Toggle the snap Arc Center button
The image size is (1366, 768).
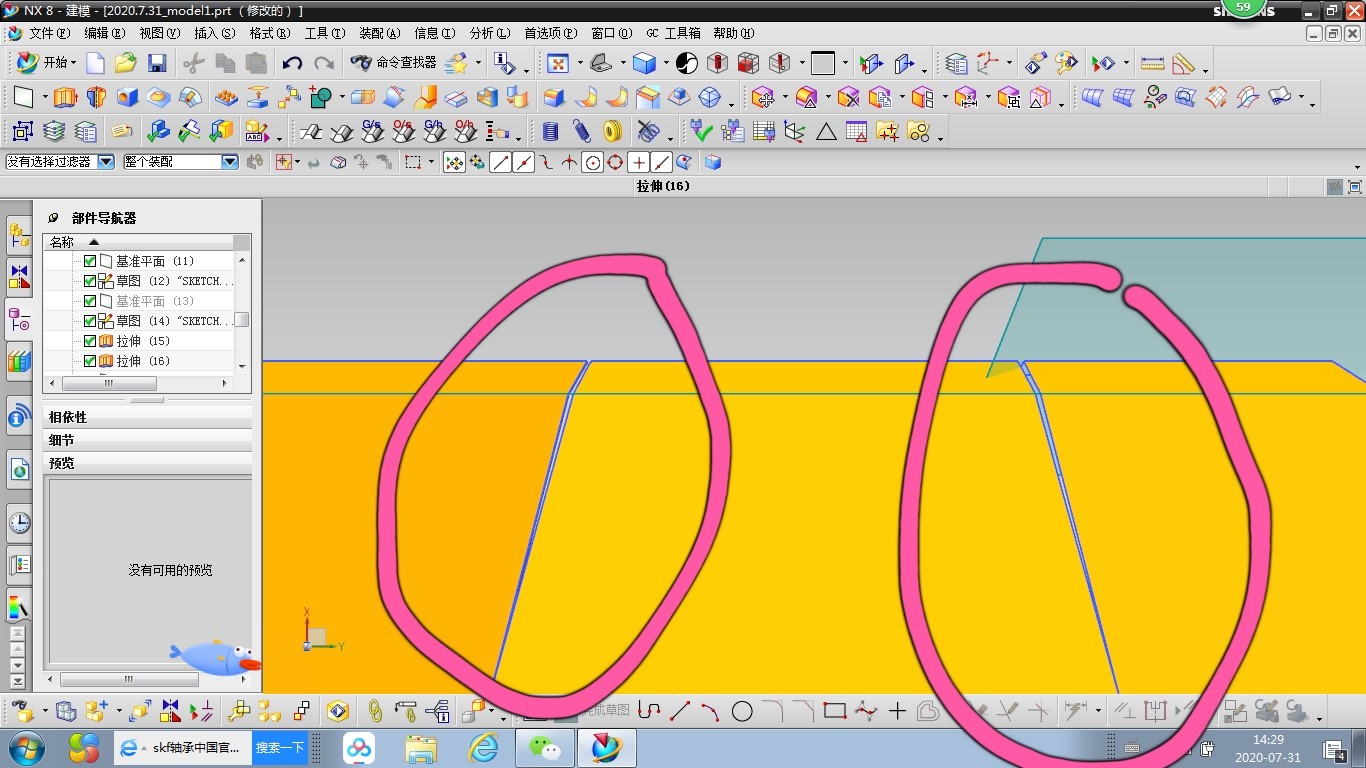click(x=593, y=162)
